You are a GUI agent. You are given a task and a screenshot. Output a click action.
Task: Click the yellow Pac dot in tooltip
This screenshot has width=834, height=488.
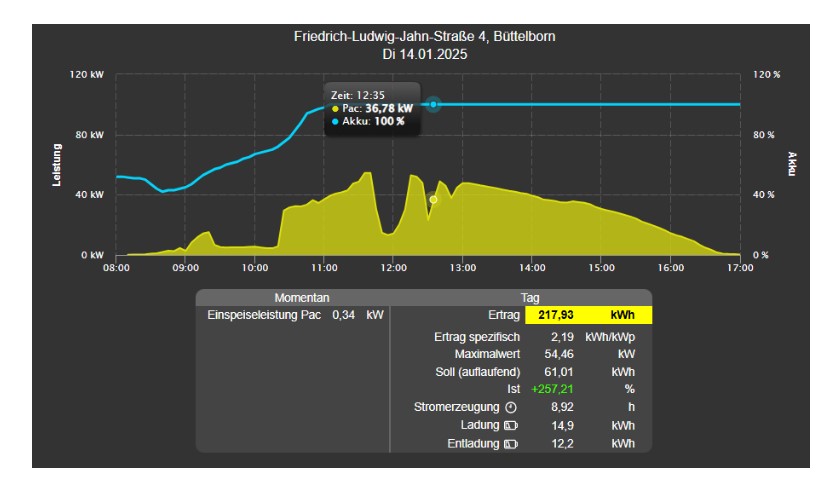pos(334,108)
